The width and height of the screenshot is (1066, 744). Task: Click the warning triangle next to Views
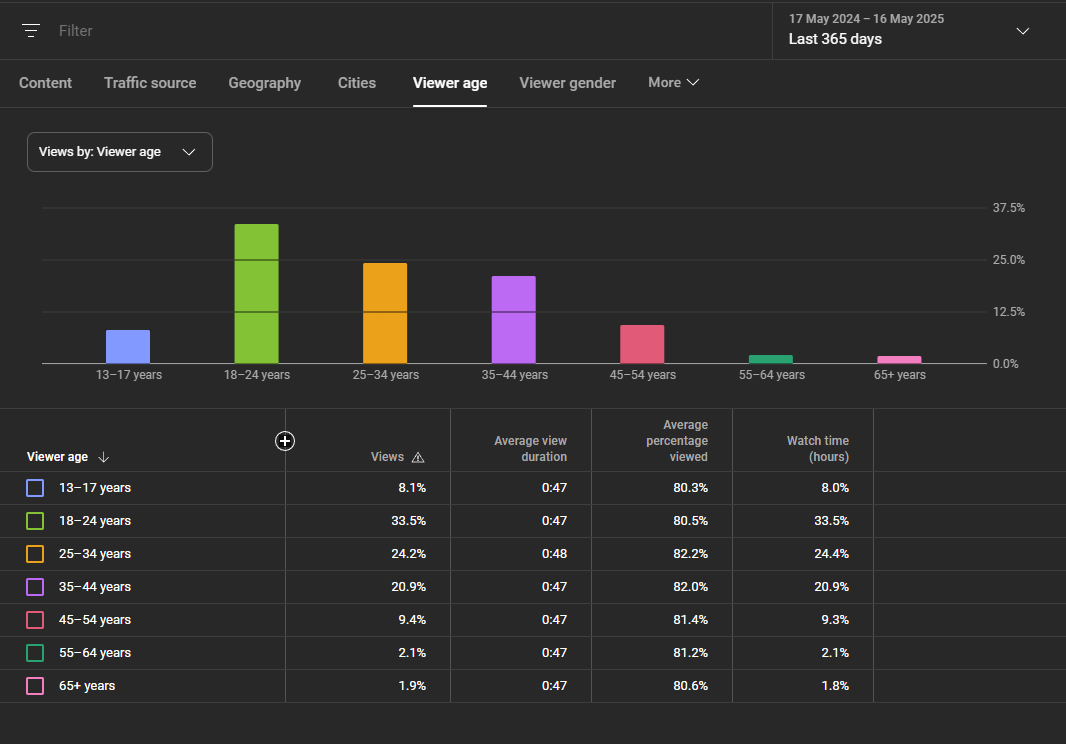(418, 458)
